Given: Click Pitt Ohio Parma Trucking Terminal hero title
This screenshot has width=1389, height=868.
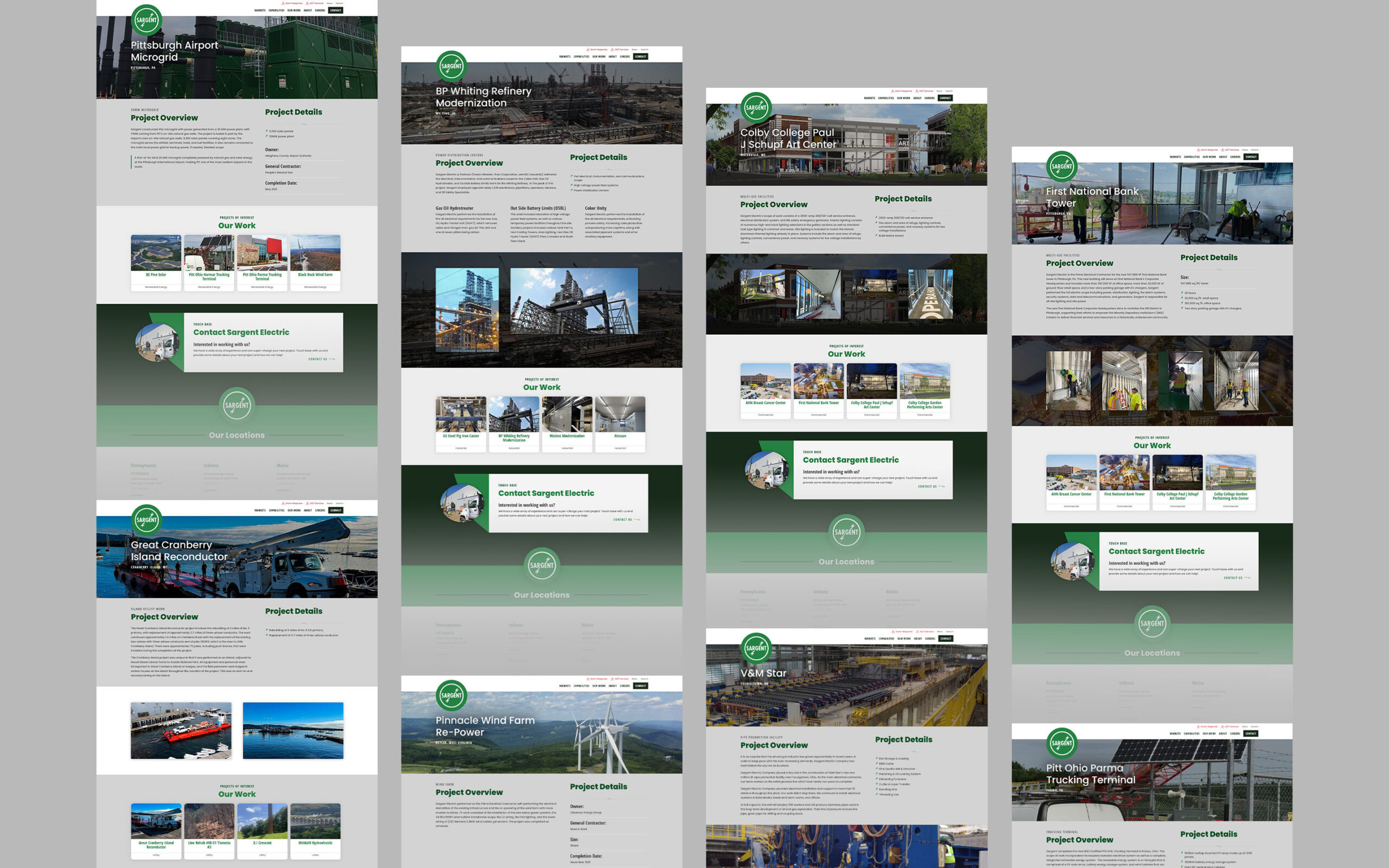Looking at the screenshot, I should pos(1091,774).
